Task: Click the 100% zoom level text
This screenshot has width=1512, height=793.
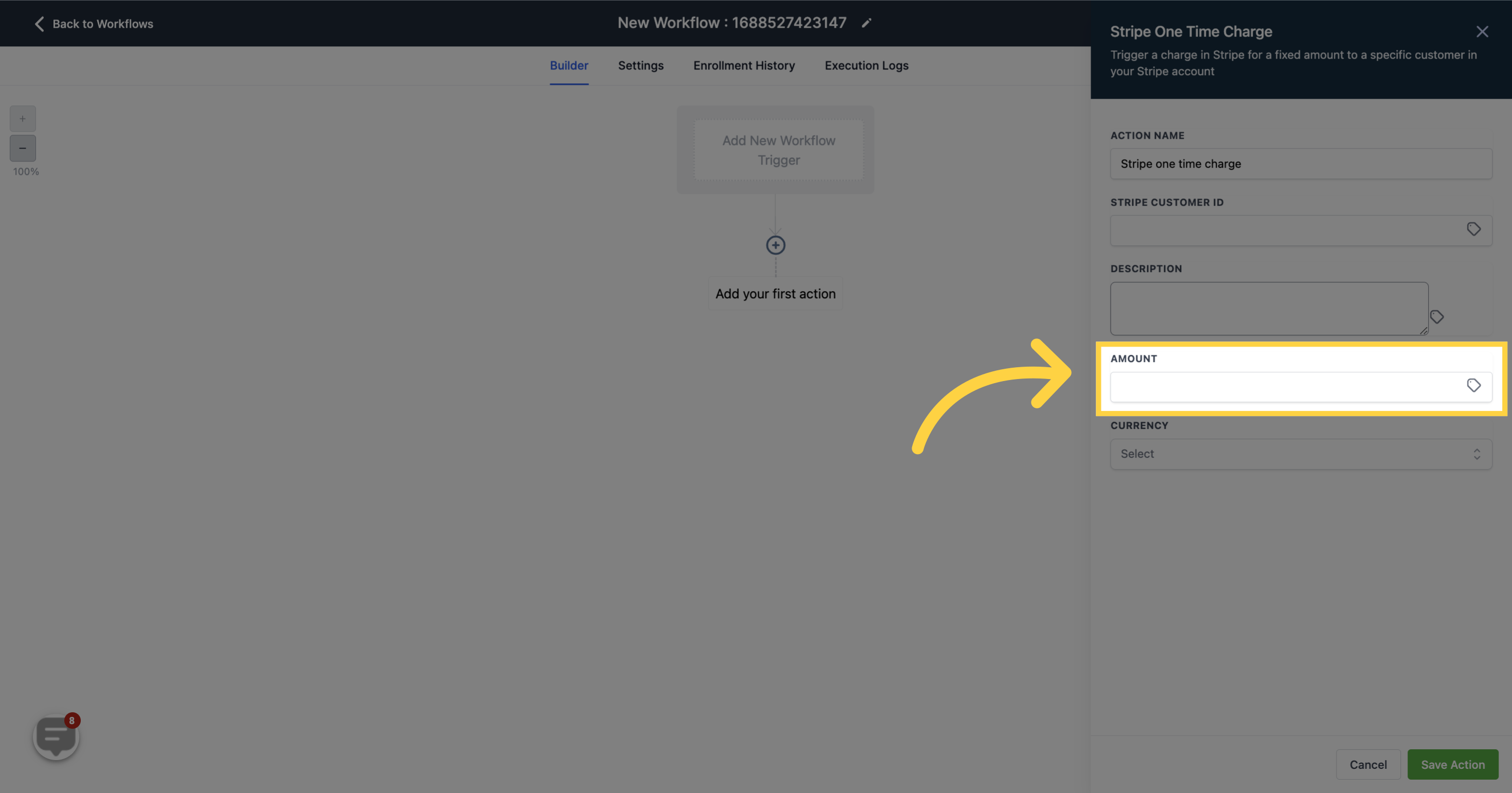Action: [x=26, y=172]
